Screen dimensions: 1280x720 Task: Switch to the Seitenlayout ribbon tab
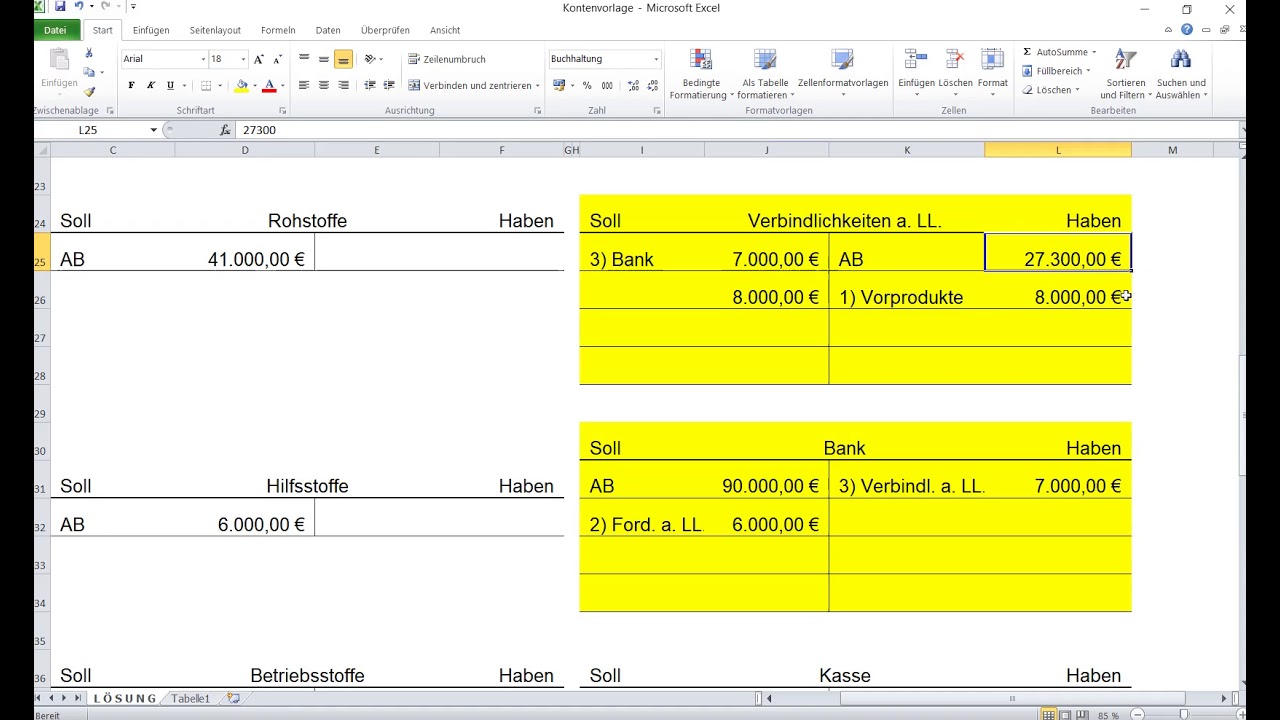tap(215, 30)
